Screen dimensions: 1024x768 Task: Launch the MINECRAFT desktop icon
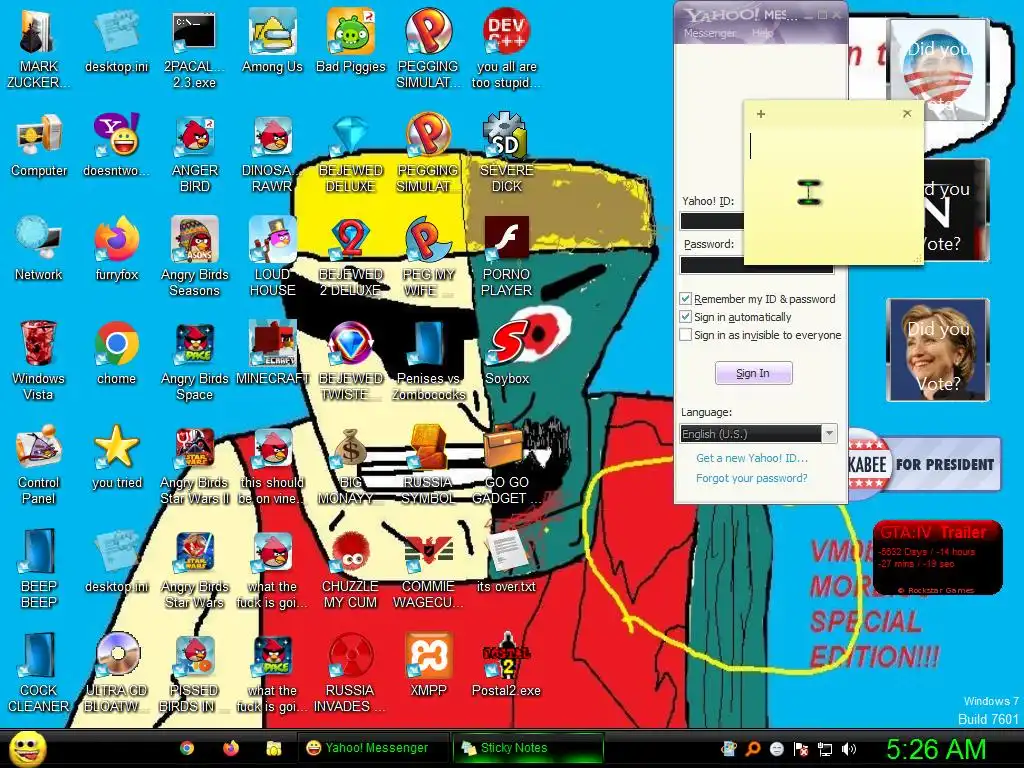pos(272,353)
